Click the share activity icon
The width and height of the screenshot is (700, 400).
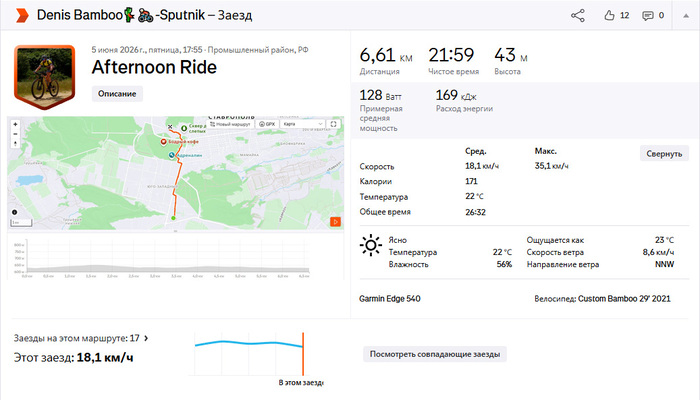(578, 16)
